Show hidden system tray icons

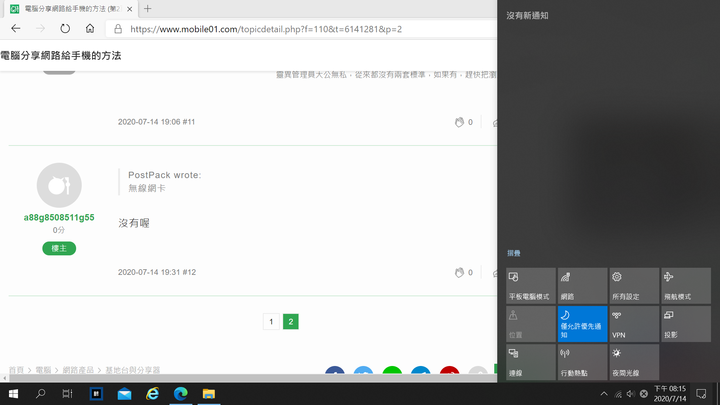(x=604, y=394)
